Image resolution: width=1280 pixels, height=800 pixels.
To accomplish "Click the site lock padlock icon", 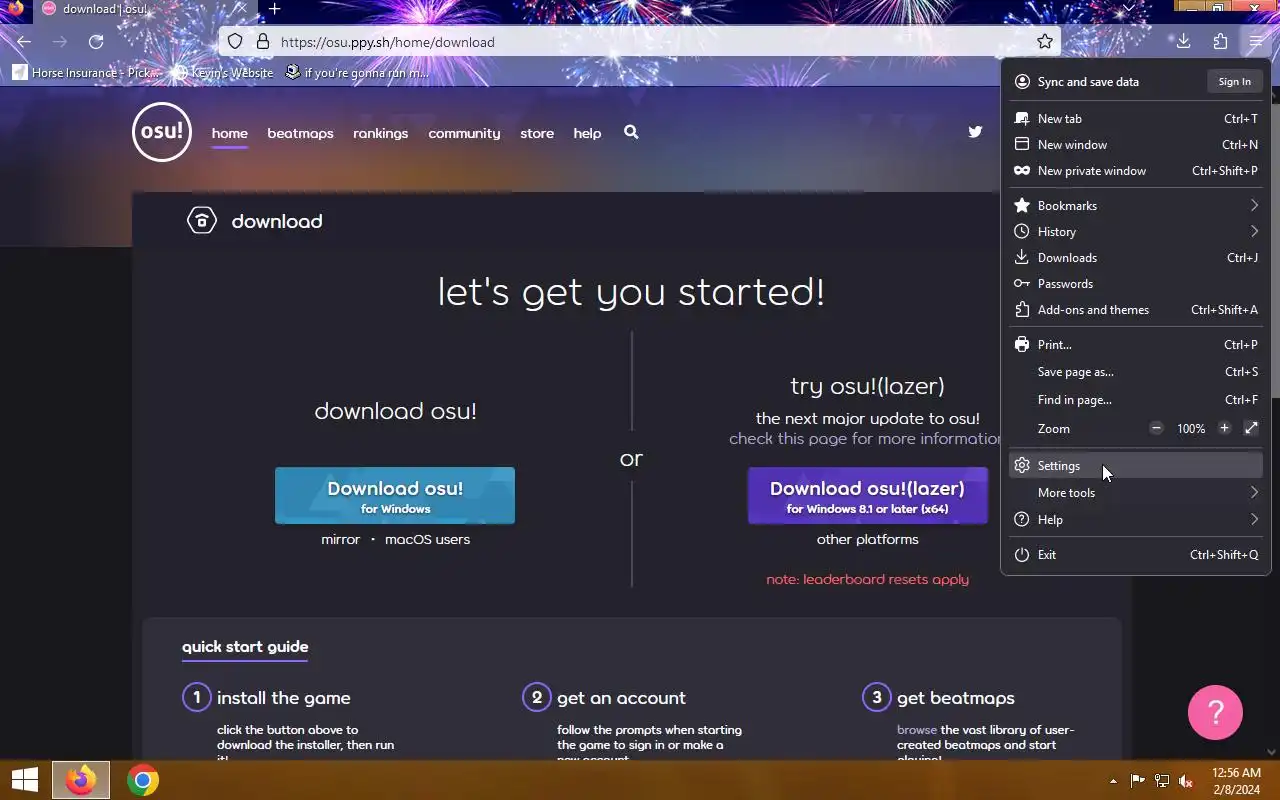I will tap(263, 42).
